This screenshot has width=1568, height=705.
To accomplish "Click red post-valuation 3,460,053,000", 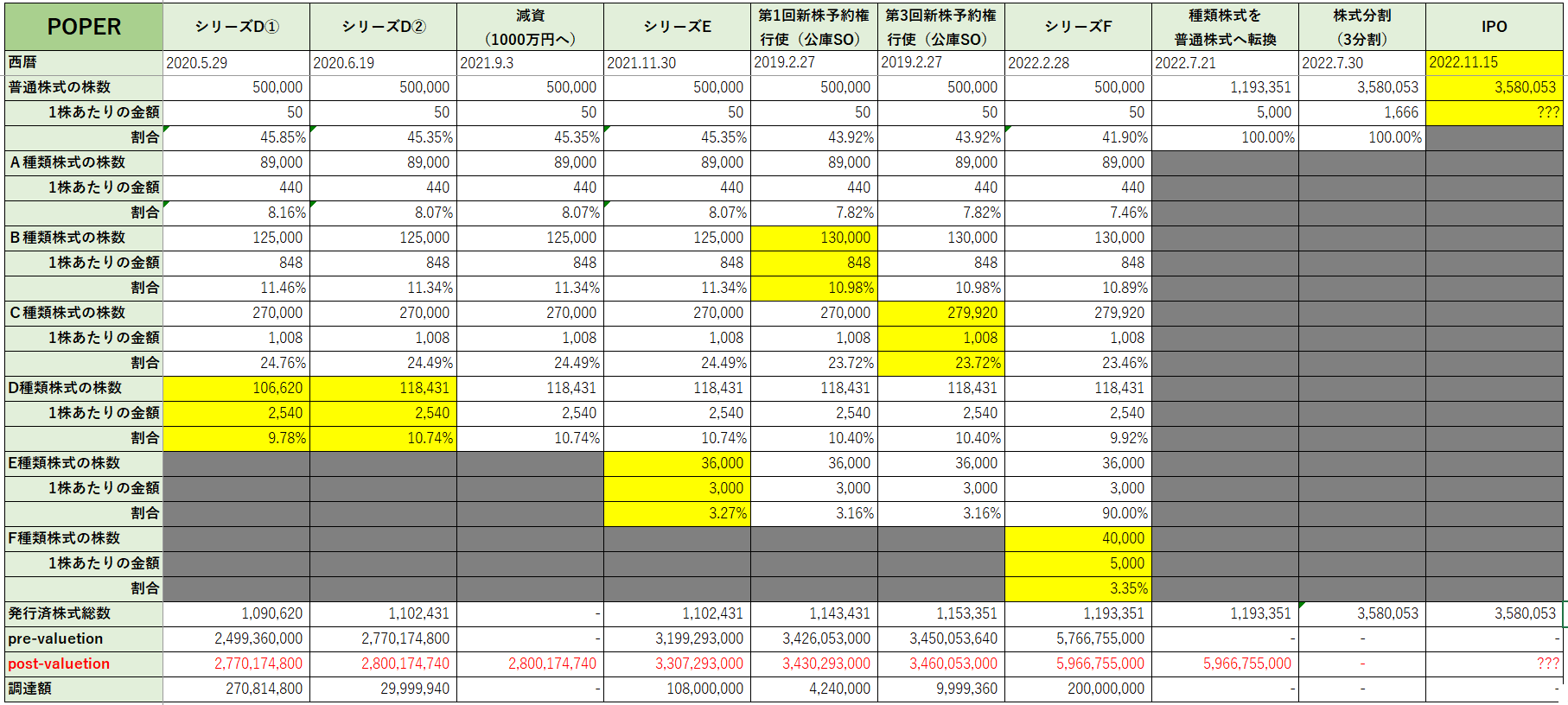I will tap(941, 664).
